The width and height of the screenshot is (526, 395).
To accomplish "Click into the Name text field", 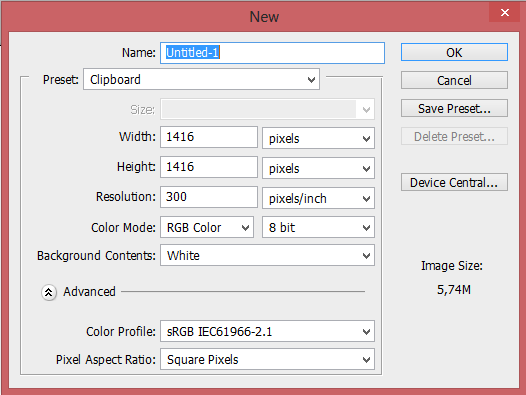I will [x=272, y=53].
